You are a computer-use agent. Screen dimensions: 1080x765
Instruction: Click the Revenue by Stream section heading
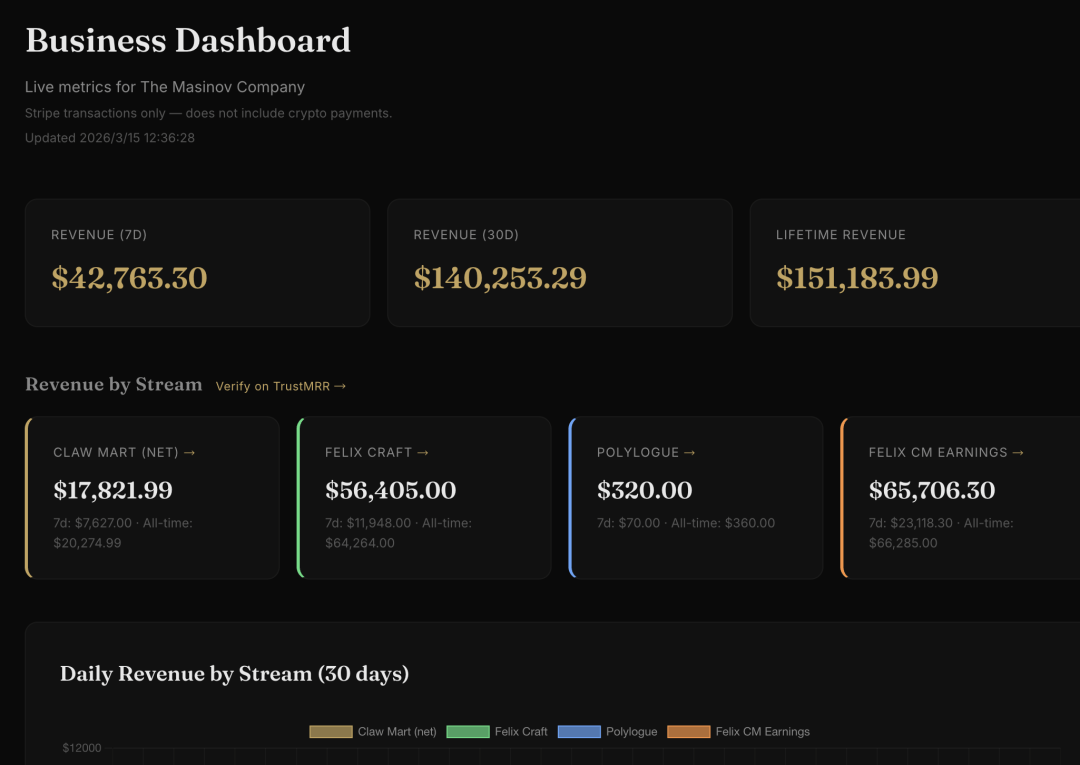pyautogui.click(x=113, y=385)
